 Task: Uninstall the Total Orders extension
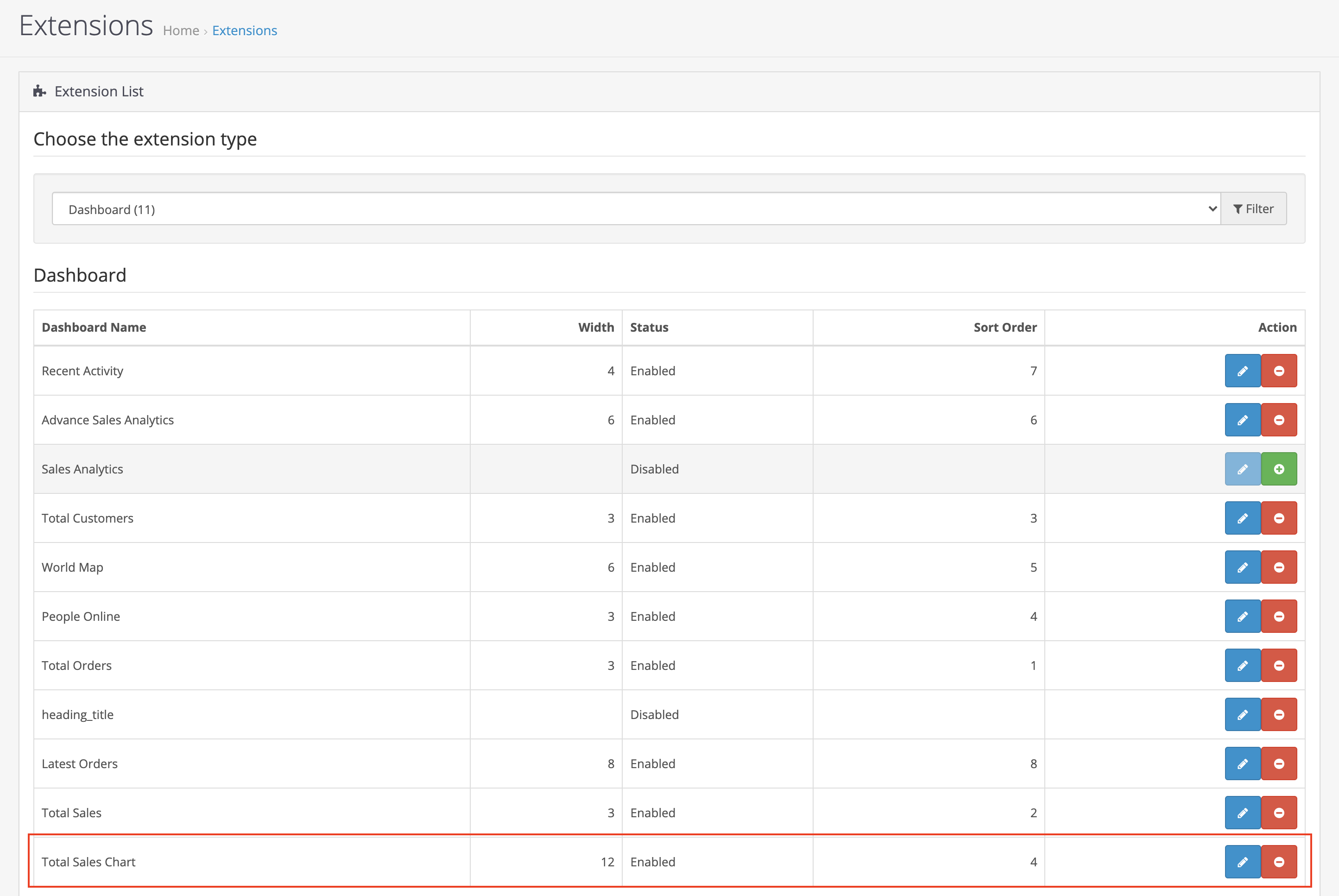(1278, 666)
